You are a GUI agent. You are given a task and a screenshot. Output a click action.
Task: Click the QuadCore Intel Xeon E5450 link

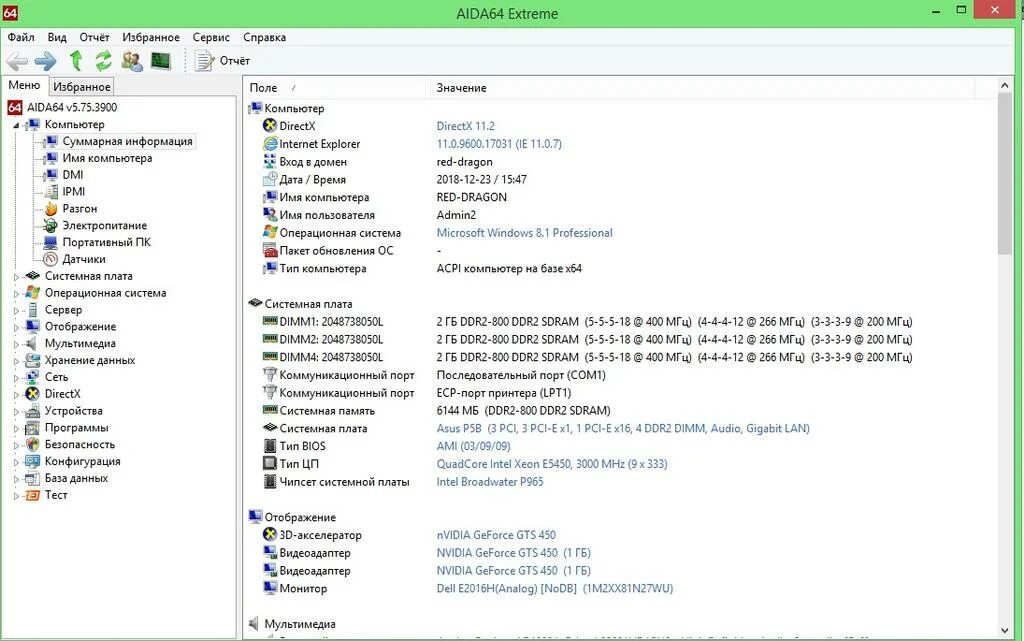tap(552, 464)
